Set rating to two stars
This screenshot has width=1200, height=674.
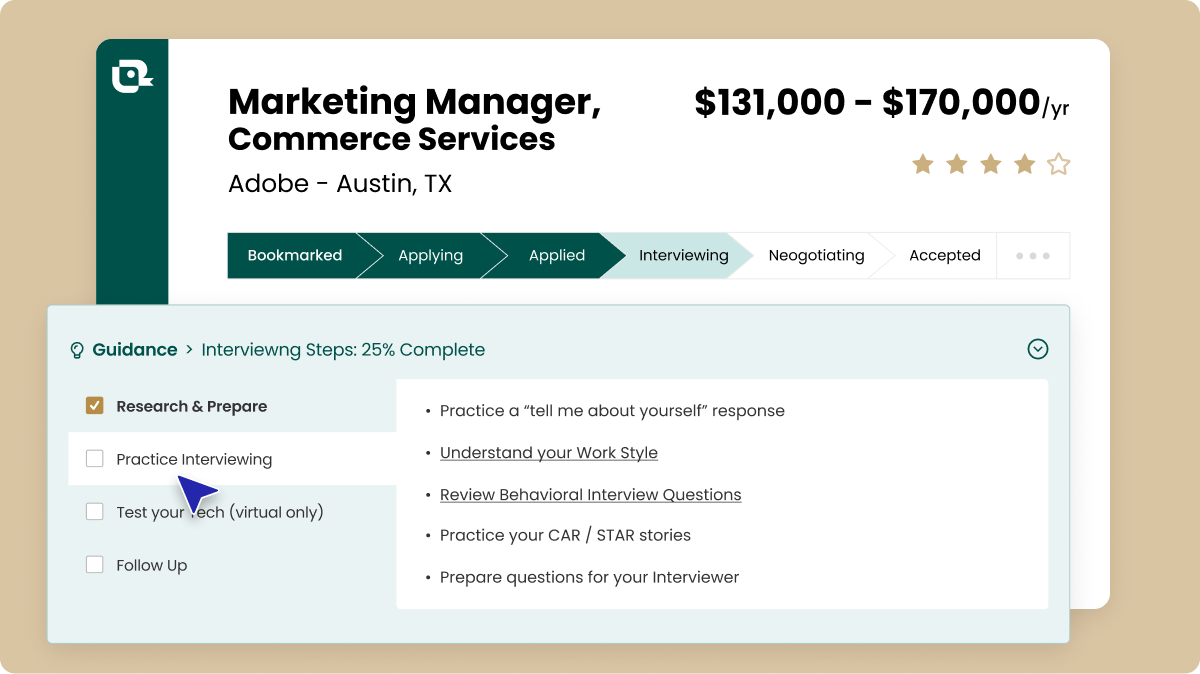coord(956,164)
